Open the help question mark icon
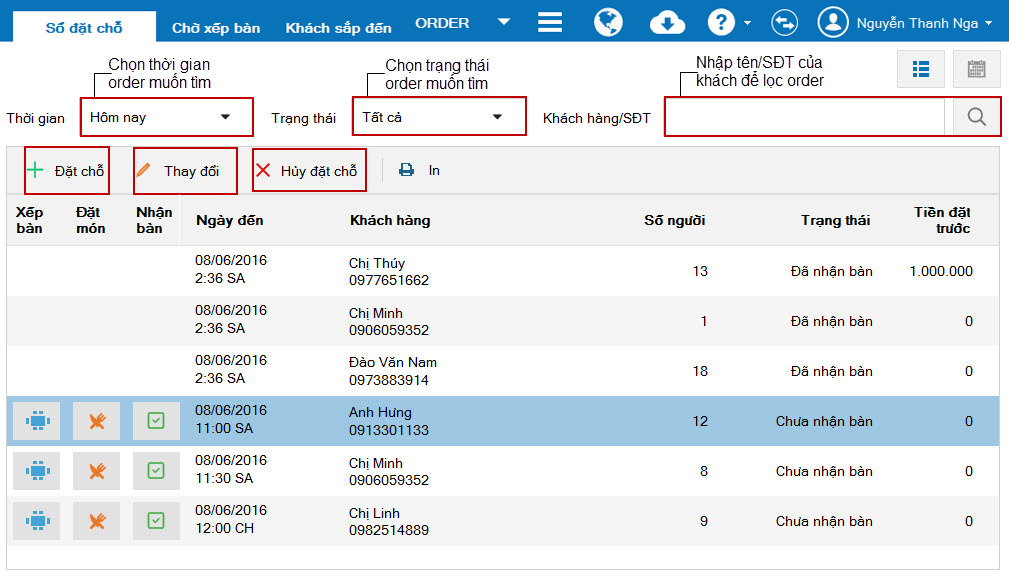Screen dimensions: 1009x572 [x=721, y=23]
